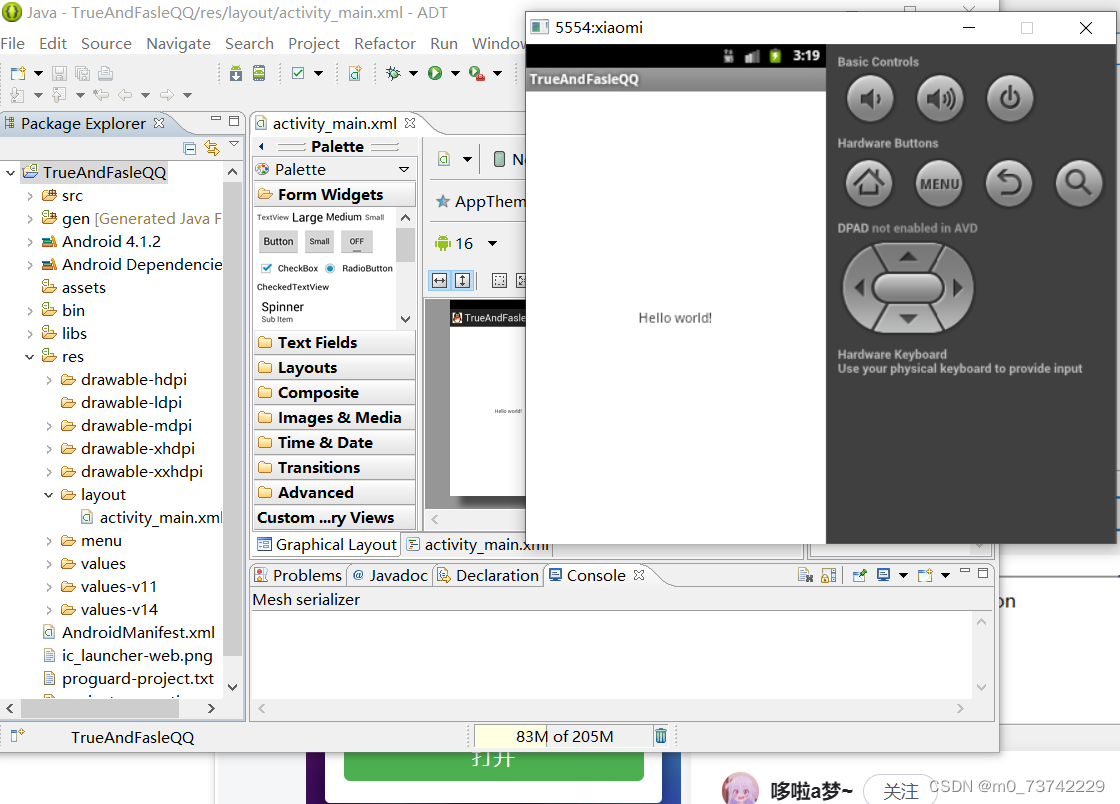The image size is (1120, 804).
Task: Switch to the Declaration tab
Action: tap(488, 576)
